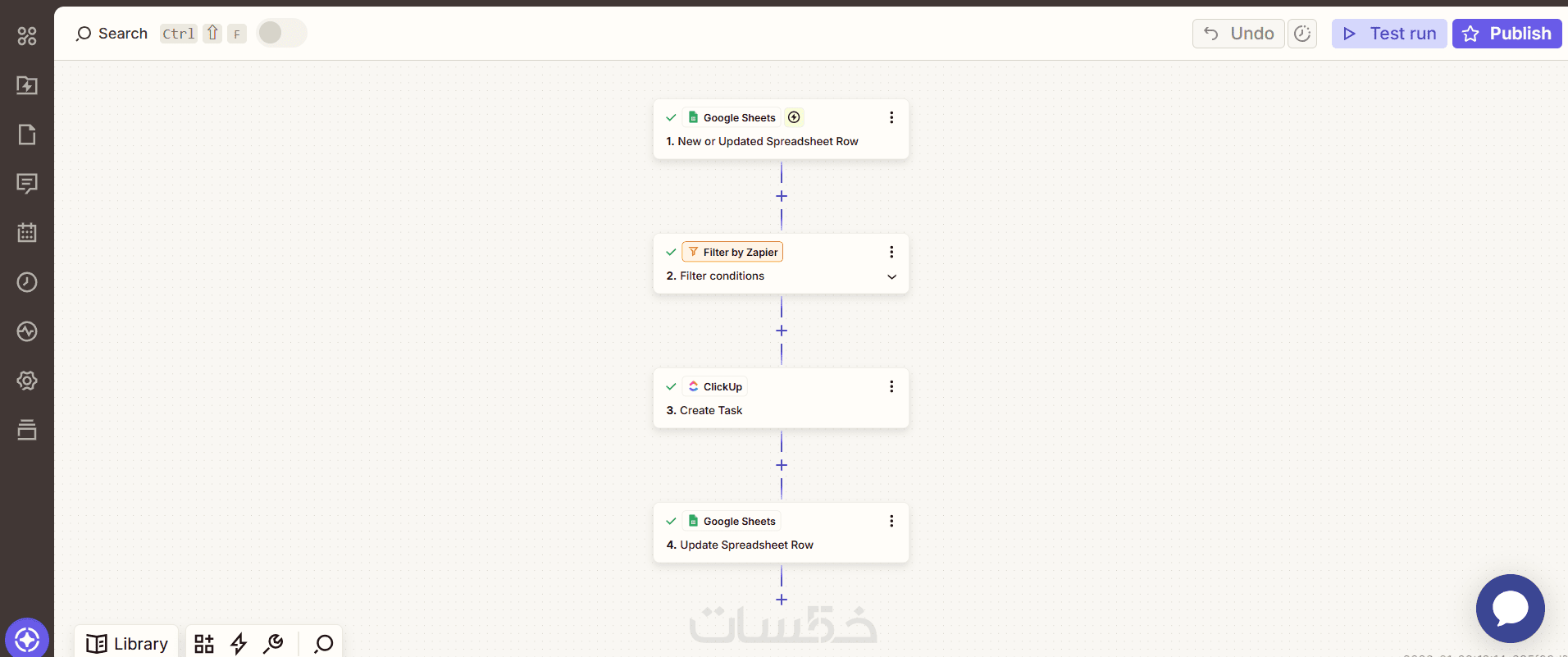Image resolution: width=1568 pixels, height=657 pixels.
Task: Open the chat support bubble
Action: coord(1510,609)
